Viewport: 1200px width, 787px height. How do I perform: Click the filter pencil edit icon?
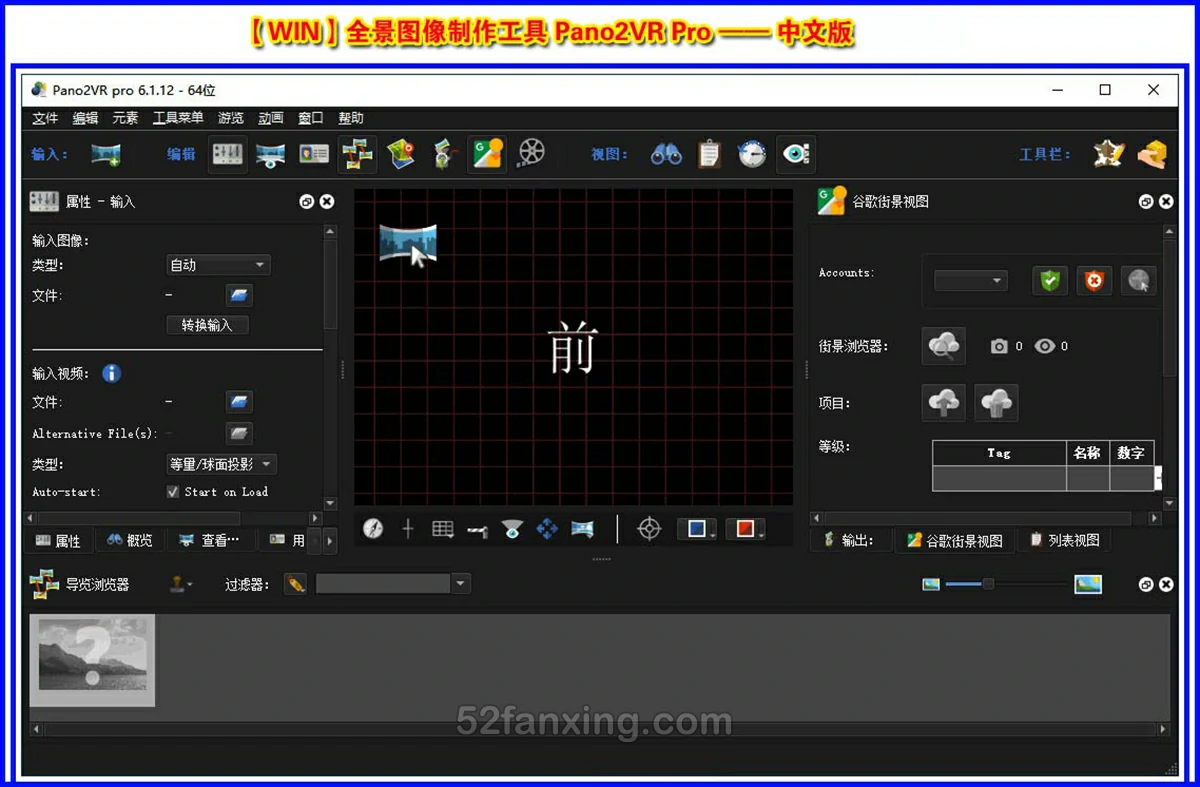click(x=295, y=584)
